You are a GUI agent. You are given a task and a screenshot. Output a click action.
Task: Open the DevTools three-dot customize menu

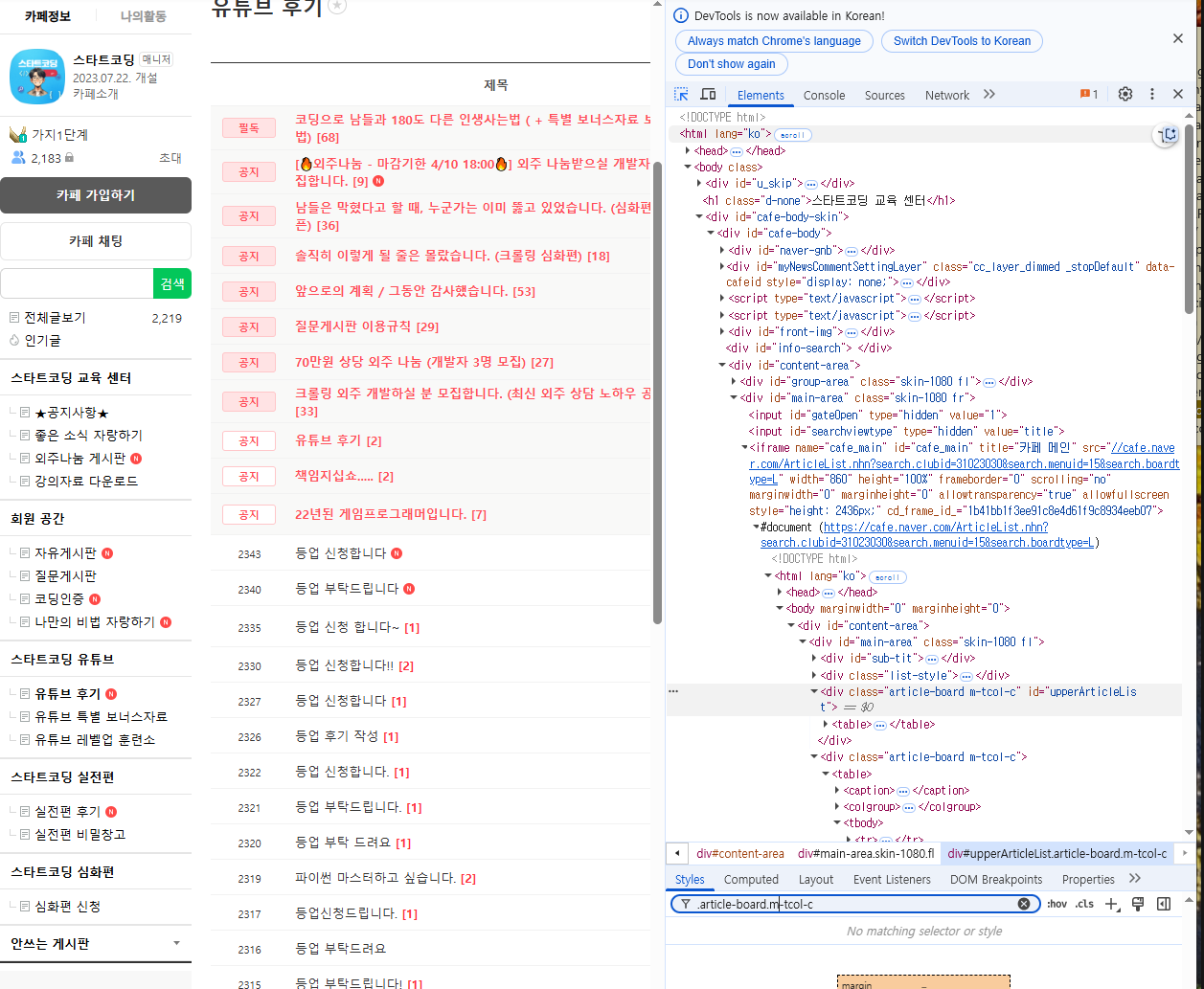pyautogui.click(x=1152, y=94)
